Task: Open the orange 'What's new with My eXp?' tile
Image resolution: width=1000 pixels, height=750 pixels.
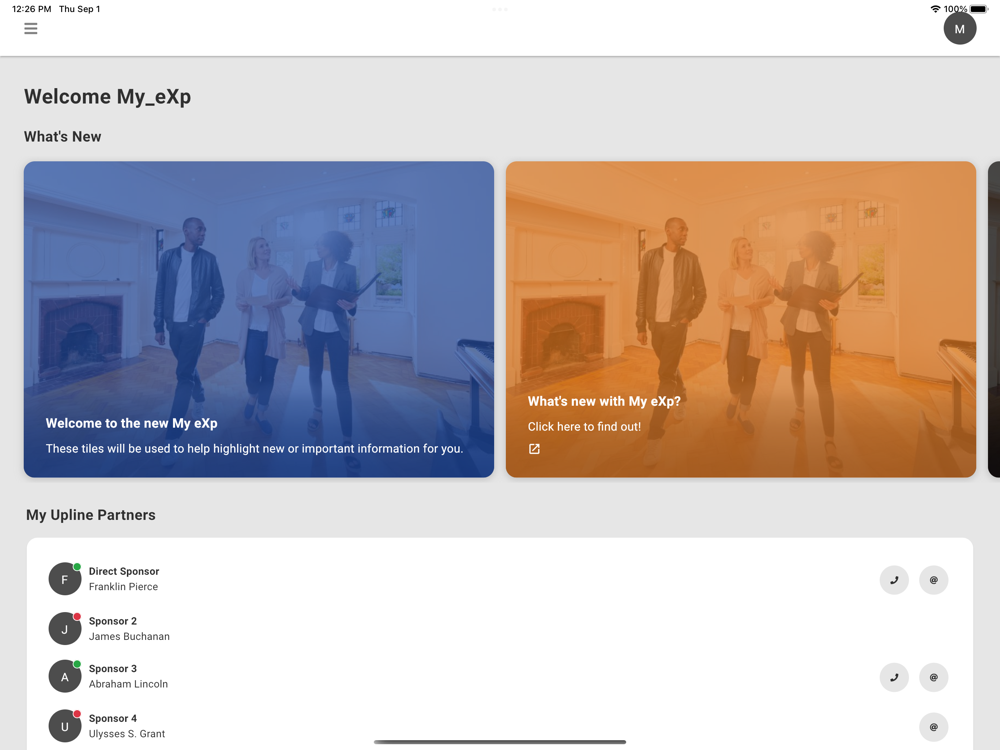Action: coord(741,319)
